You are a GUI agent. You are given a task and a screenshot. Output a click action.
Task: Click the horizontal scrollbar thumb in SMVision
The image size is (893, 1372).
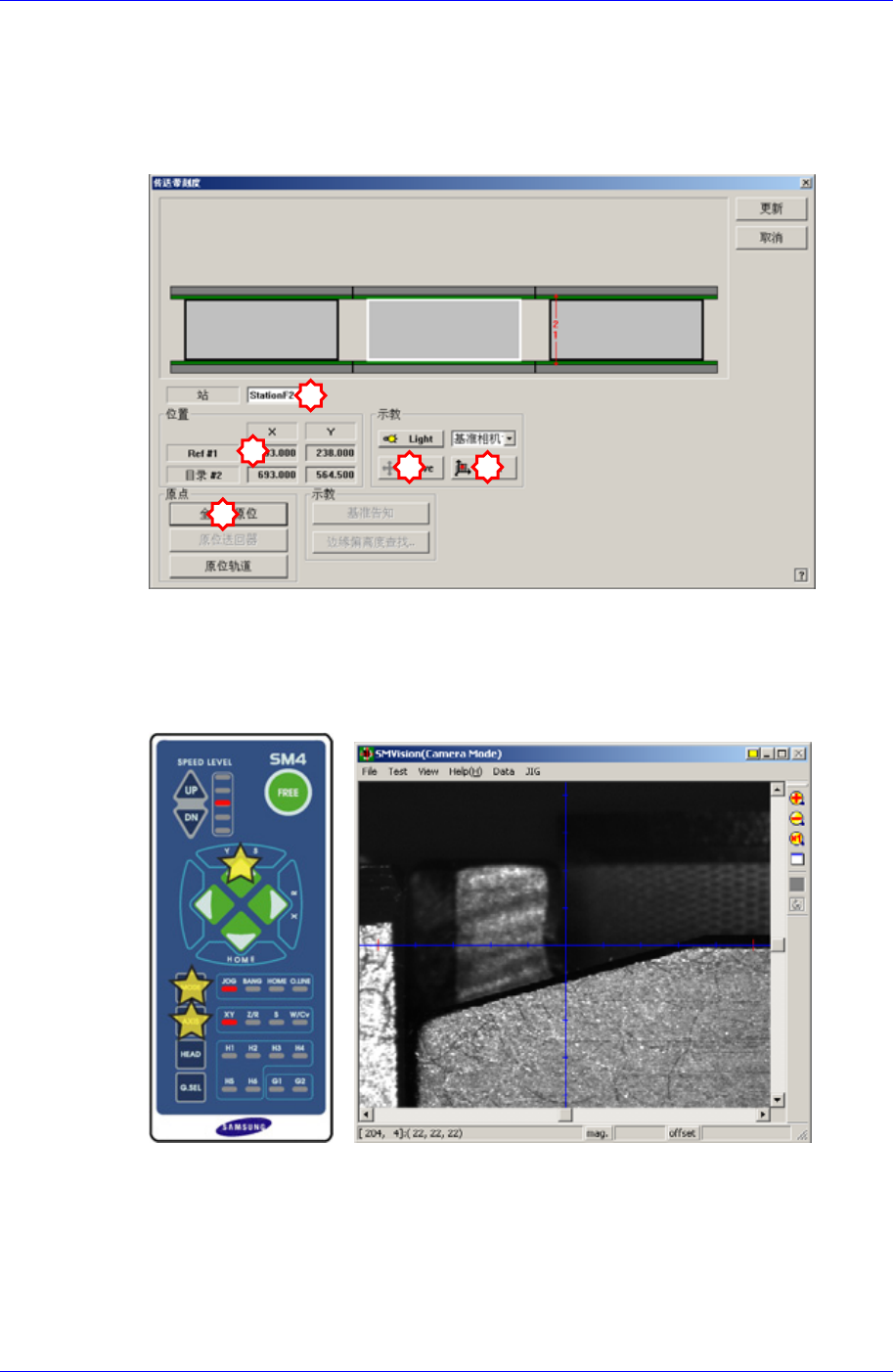[x=565, y=1115]
